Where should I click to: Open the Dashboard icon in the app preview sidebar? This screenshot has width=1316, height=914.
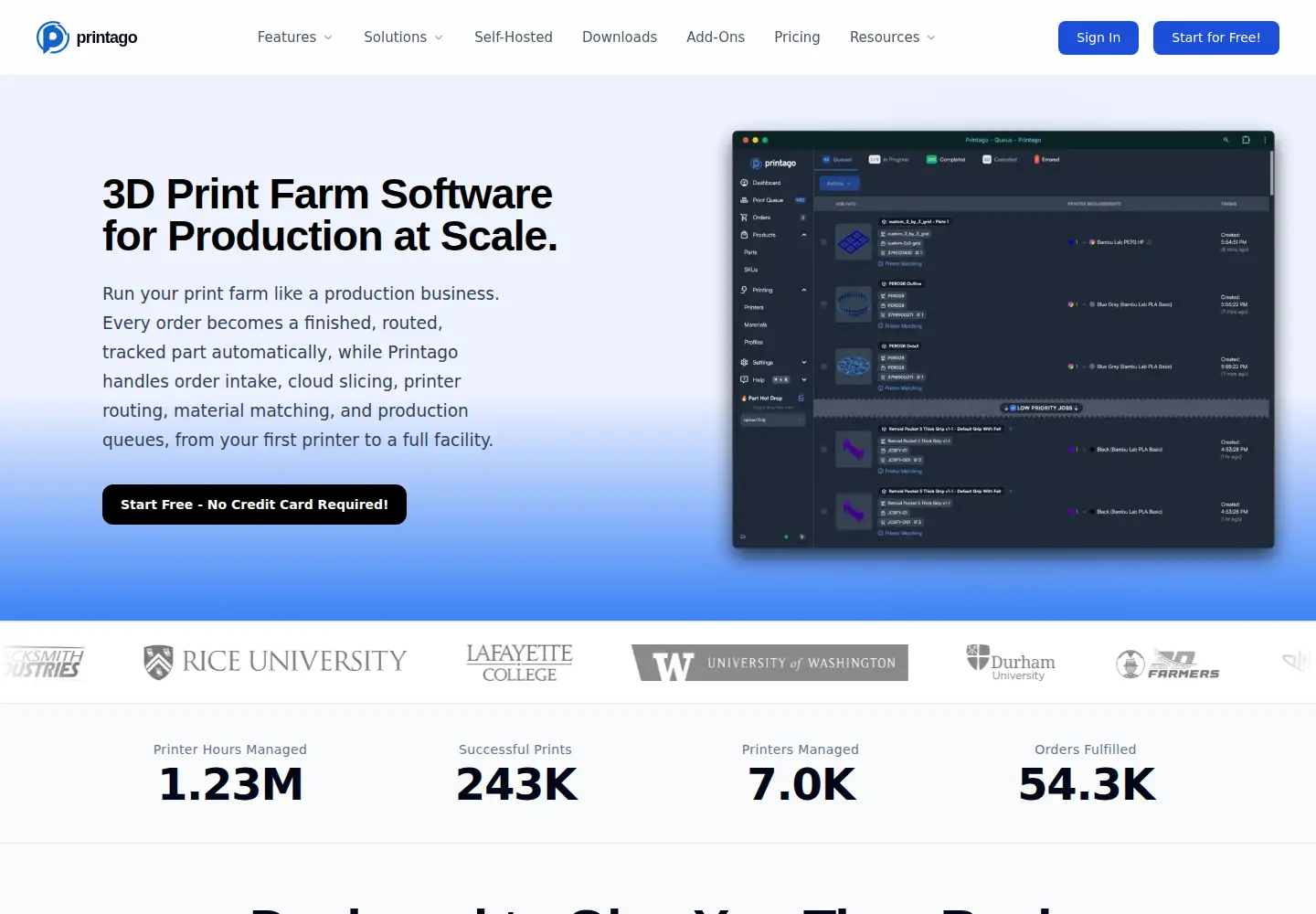[x=744, y=183]
